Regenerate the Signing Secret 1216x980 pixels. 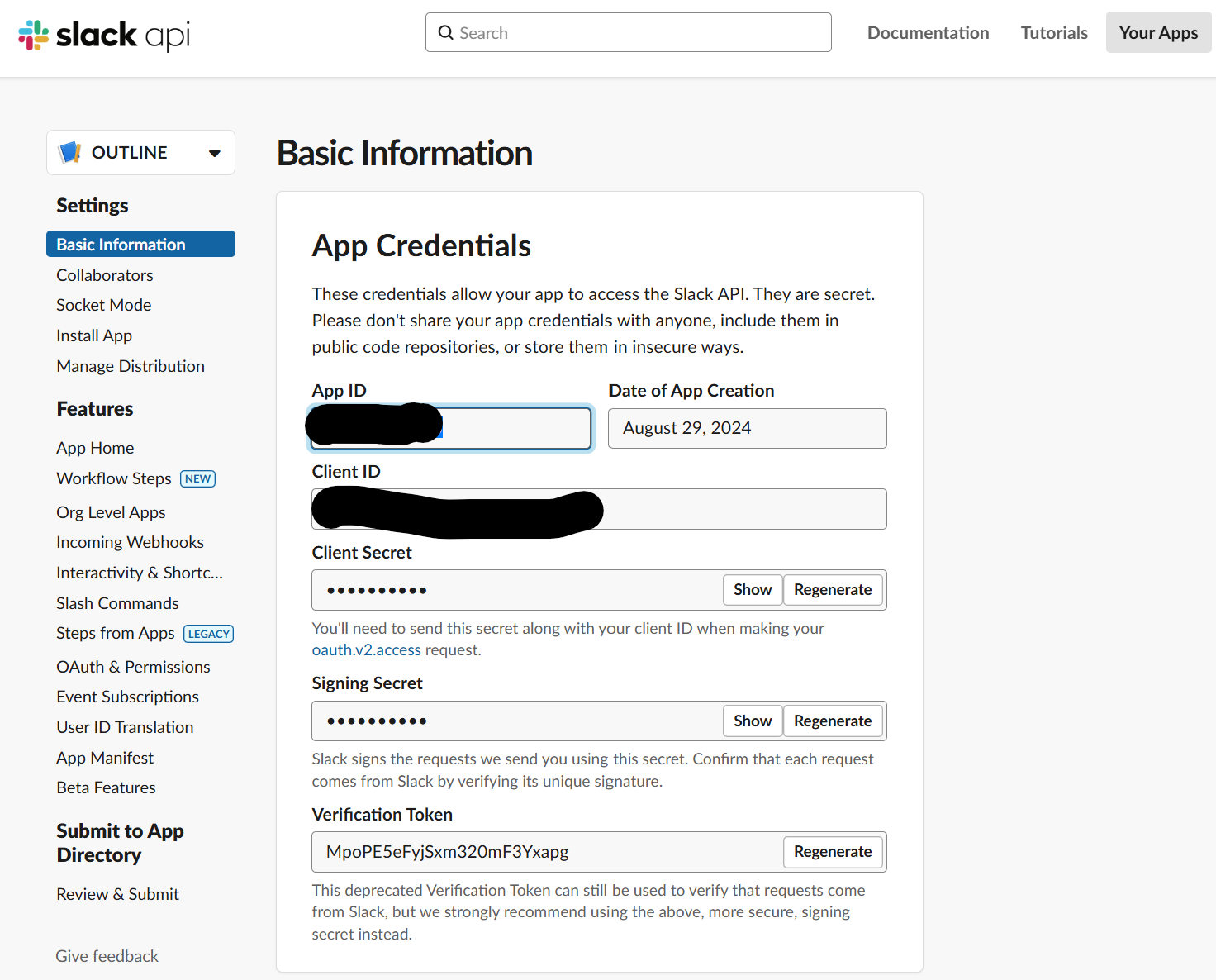833,721
